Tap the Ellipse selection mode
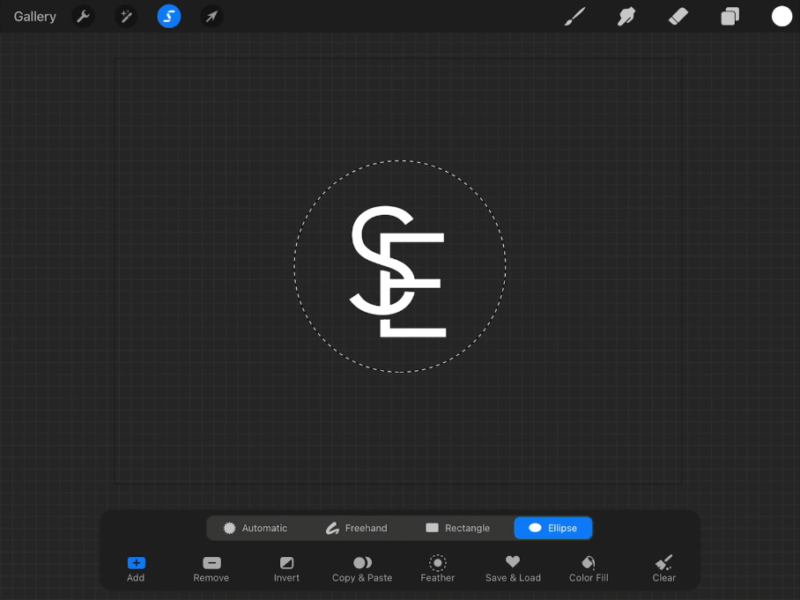The height and width of the screenshot is (600, 800). [x=552, y=527]
